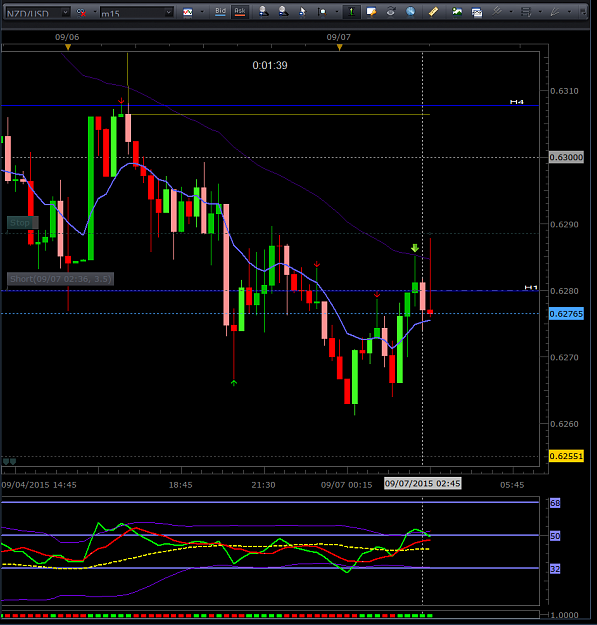Click the H1 level line label

click(531, 287)
